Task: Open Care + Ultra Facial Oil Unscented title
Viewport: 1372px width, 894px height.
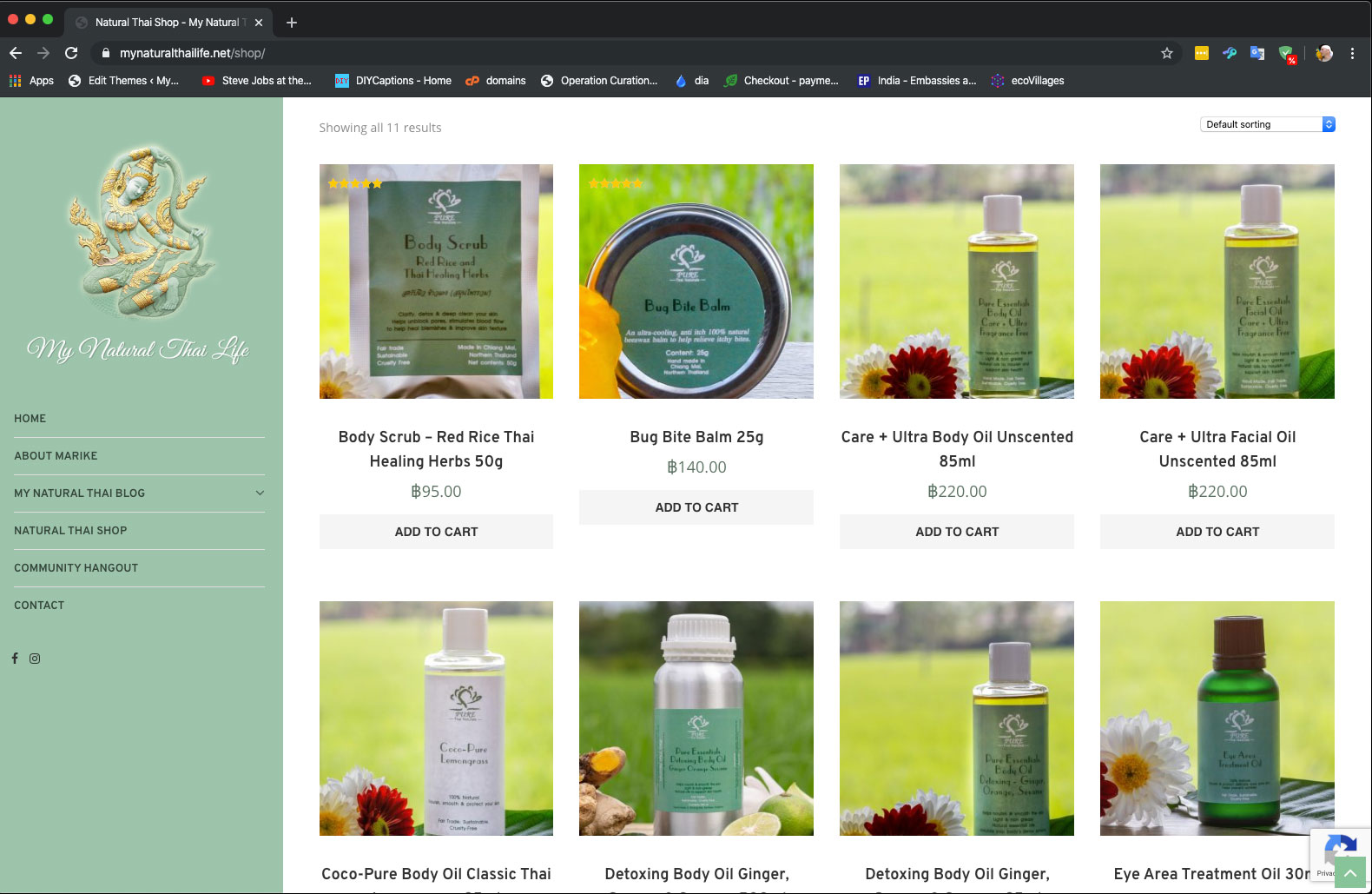Action: click(1217, 449)
